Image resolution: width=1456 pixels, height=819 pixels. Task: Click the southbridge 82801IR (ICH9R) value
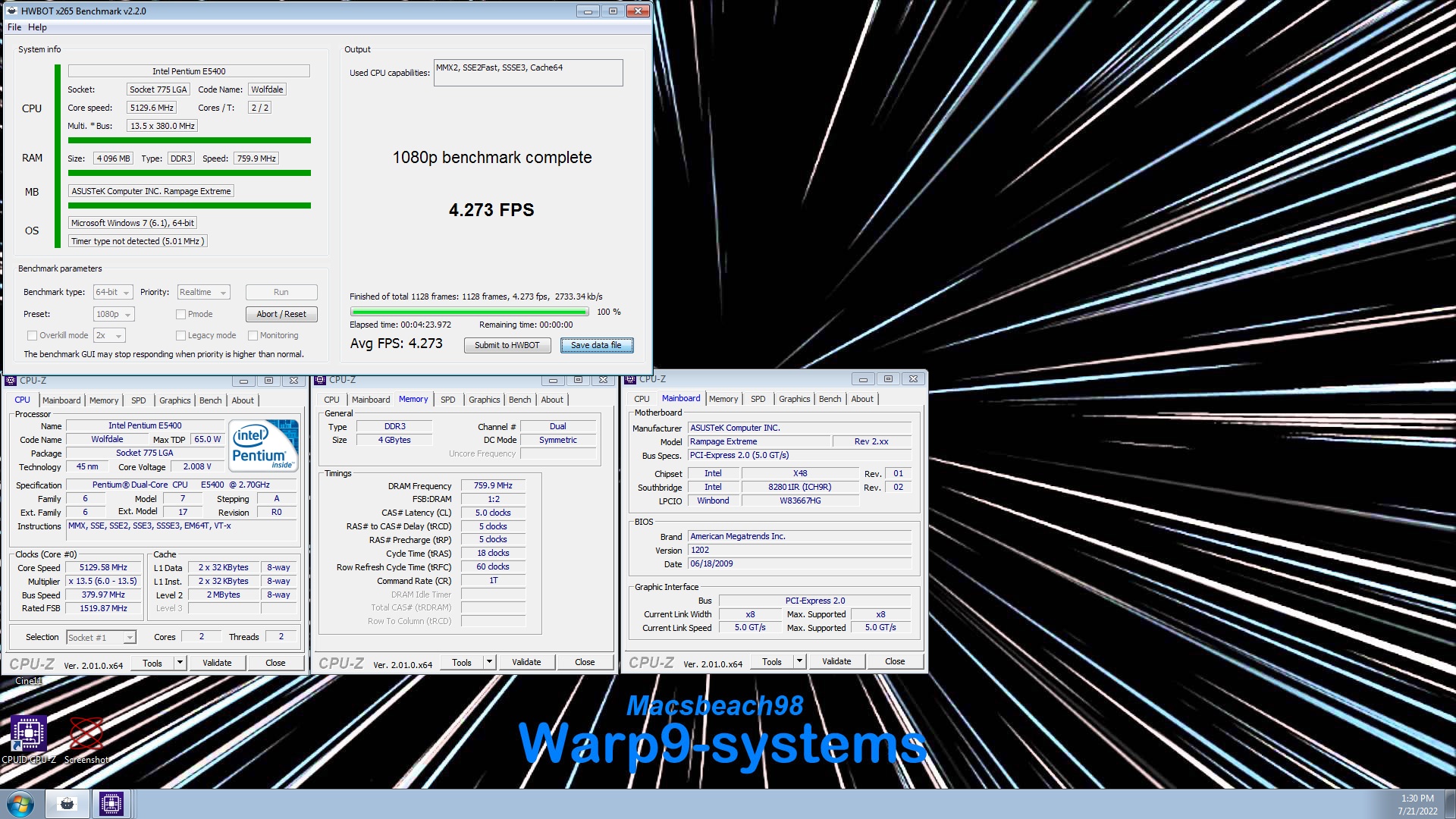click(x=800, y=487)
